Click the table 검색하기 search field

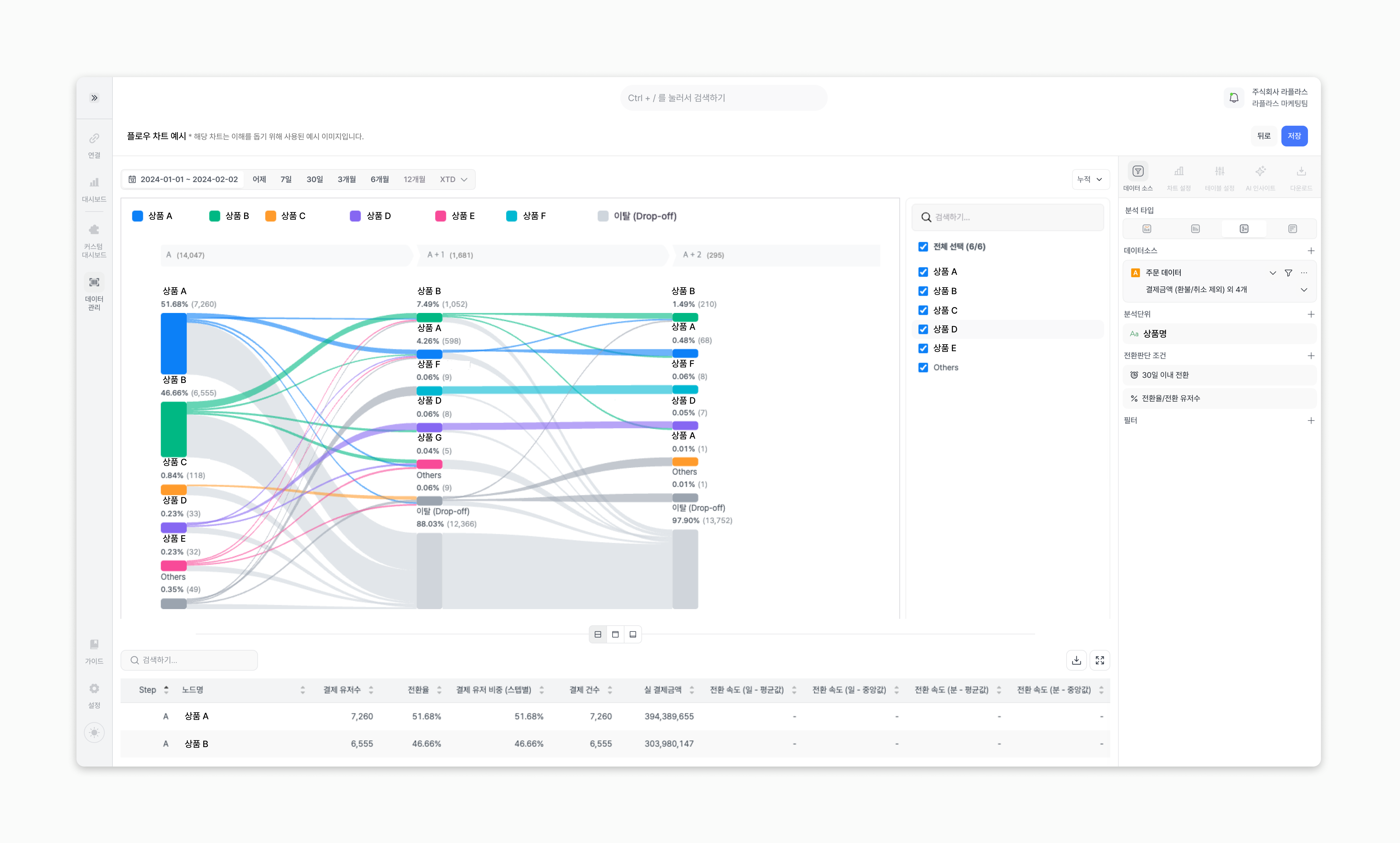point(189,660)
